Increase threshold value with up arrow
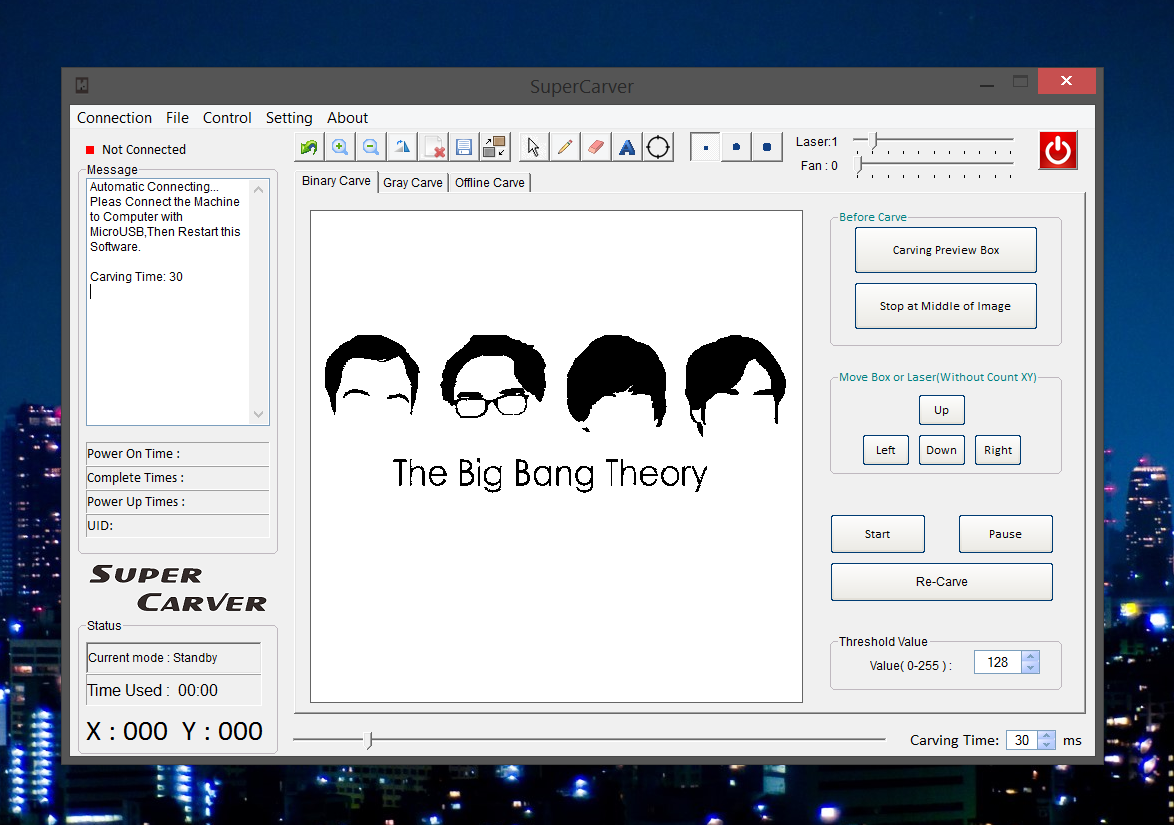Image resolution: width=1174 pixels, height=825 pixels. 1030,657
